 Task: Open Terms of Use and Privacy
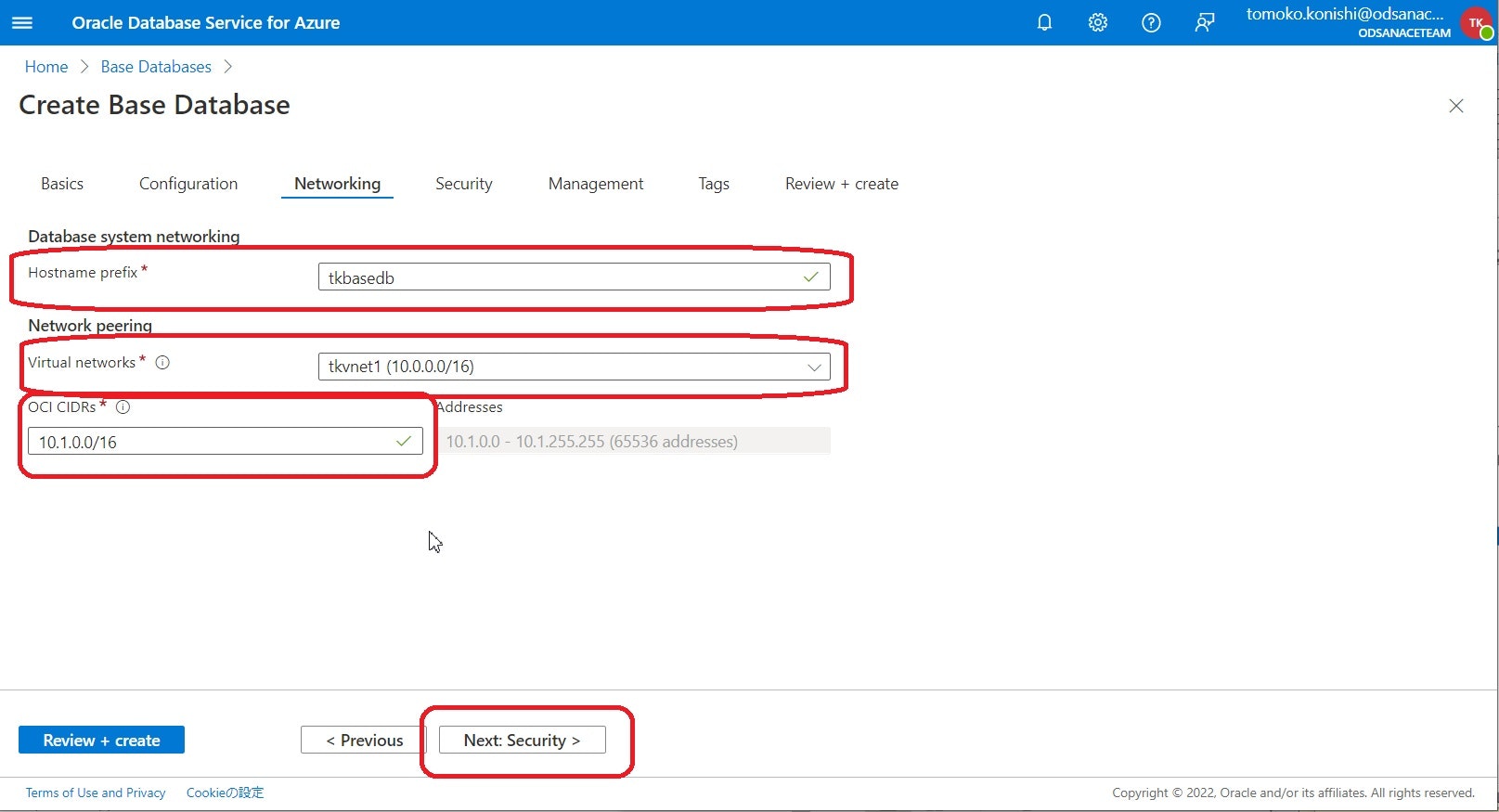click(96, 793)
